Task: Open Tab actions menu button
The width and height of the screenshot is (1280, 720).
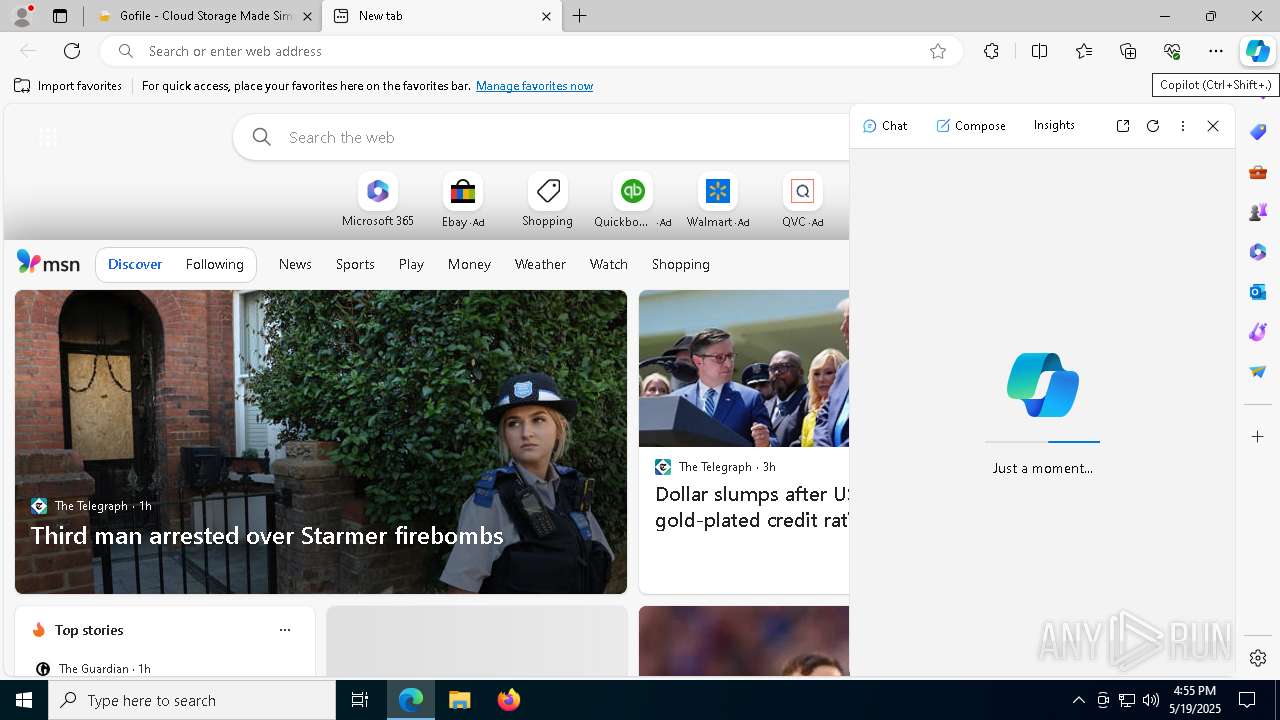Action: [60, 16]
